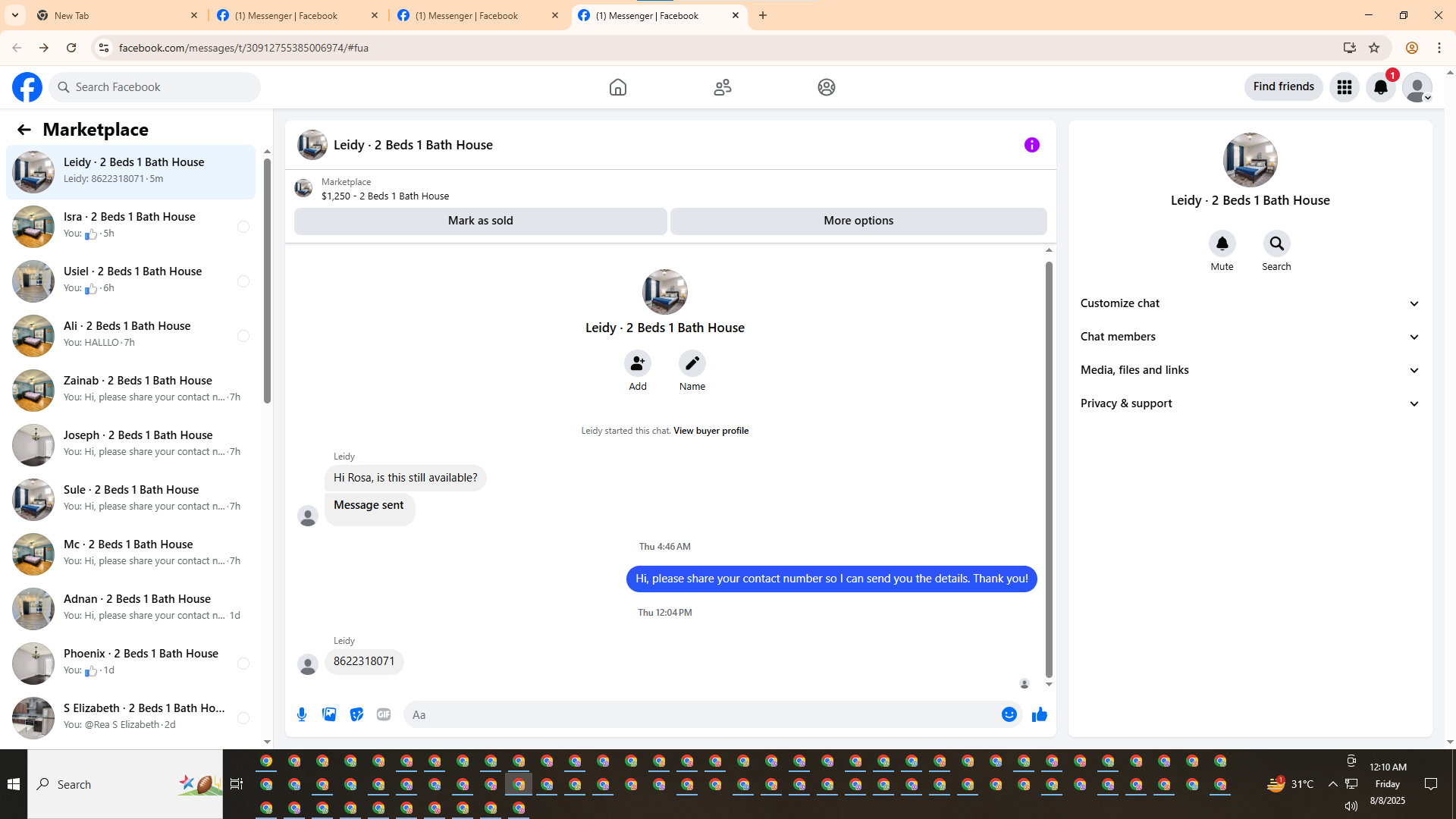Open Zainab 2 Beds conversation

(x=136, y=388)
